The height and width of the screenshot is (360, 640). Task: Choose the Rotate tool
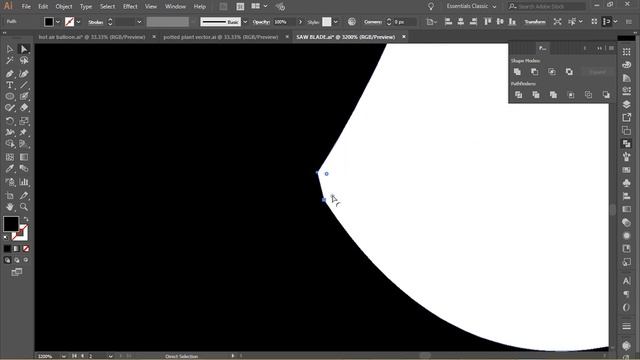click(10, 121)
